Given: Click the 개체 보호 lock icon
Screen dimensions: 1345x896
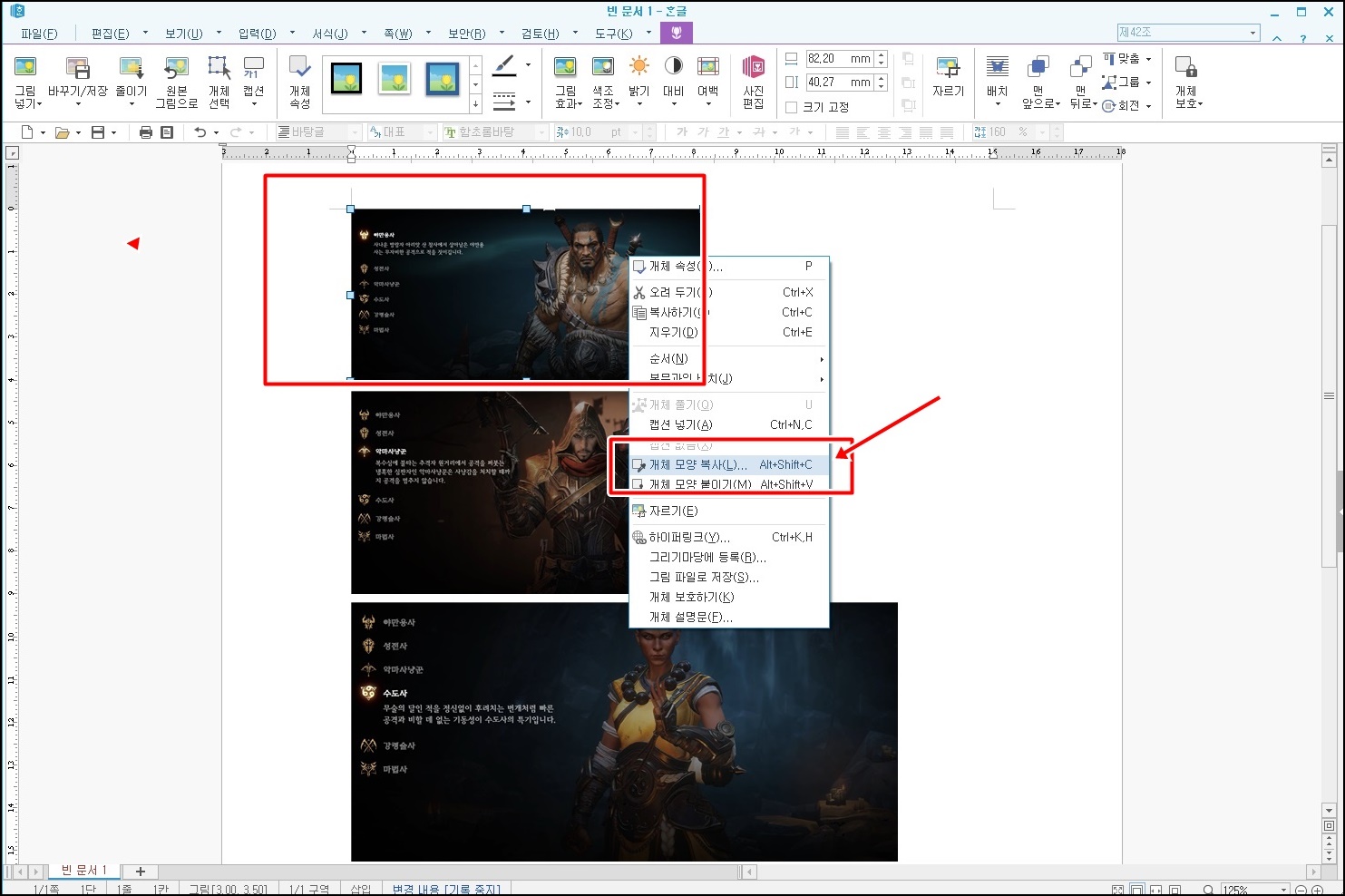Looking at the screenshot, I should pyautogui.click(x=1186, y=67).
